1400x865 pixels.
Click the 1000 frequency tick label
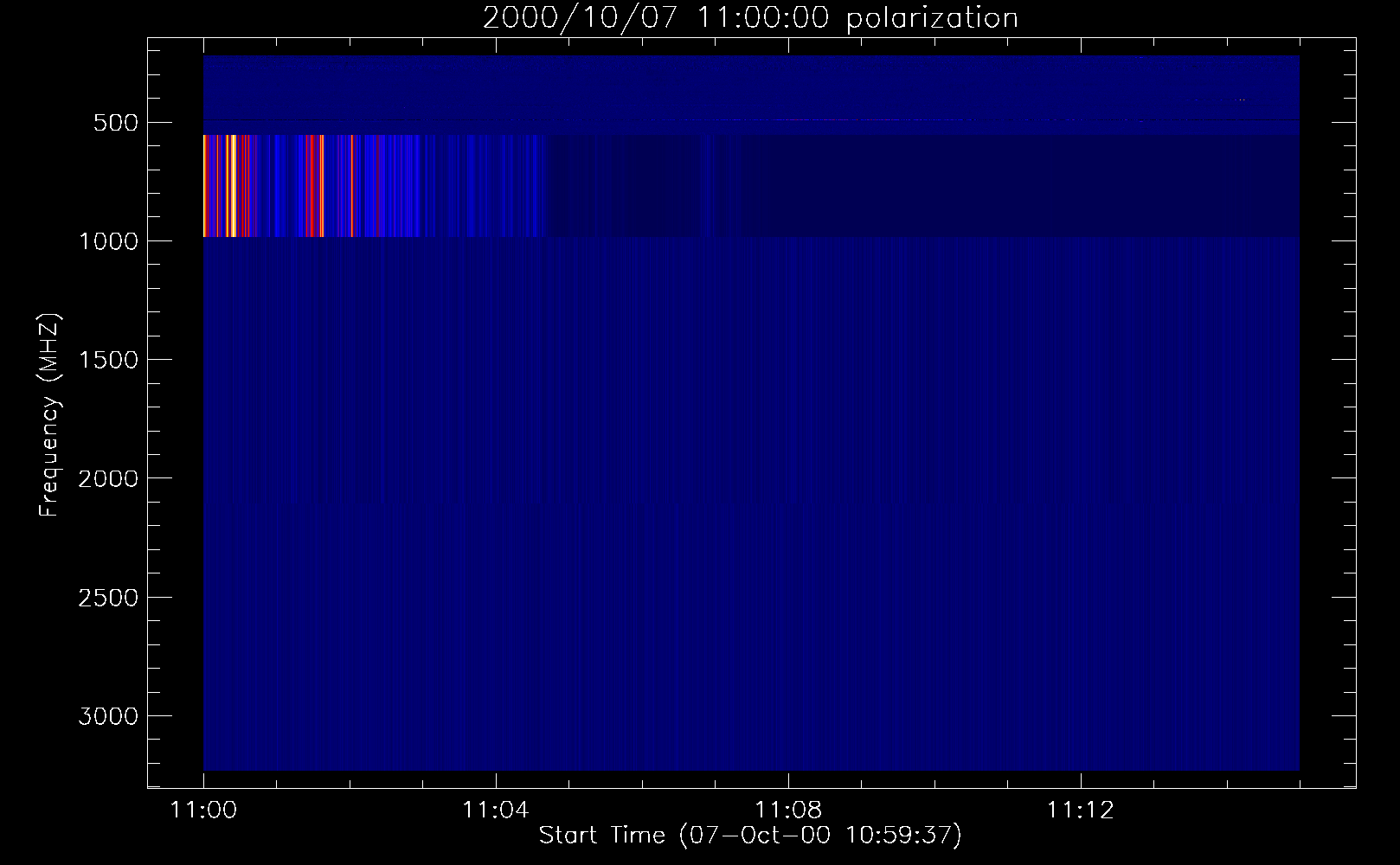tap(108, 241)
